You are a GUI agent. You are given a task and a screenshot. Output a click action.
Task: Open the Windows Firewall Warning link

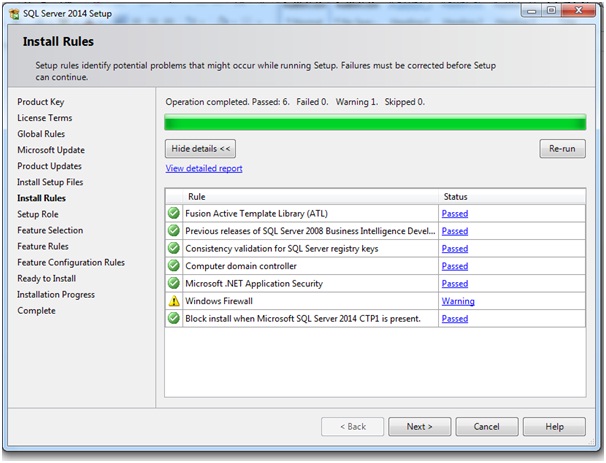click(458, 301)
